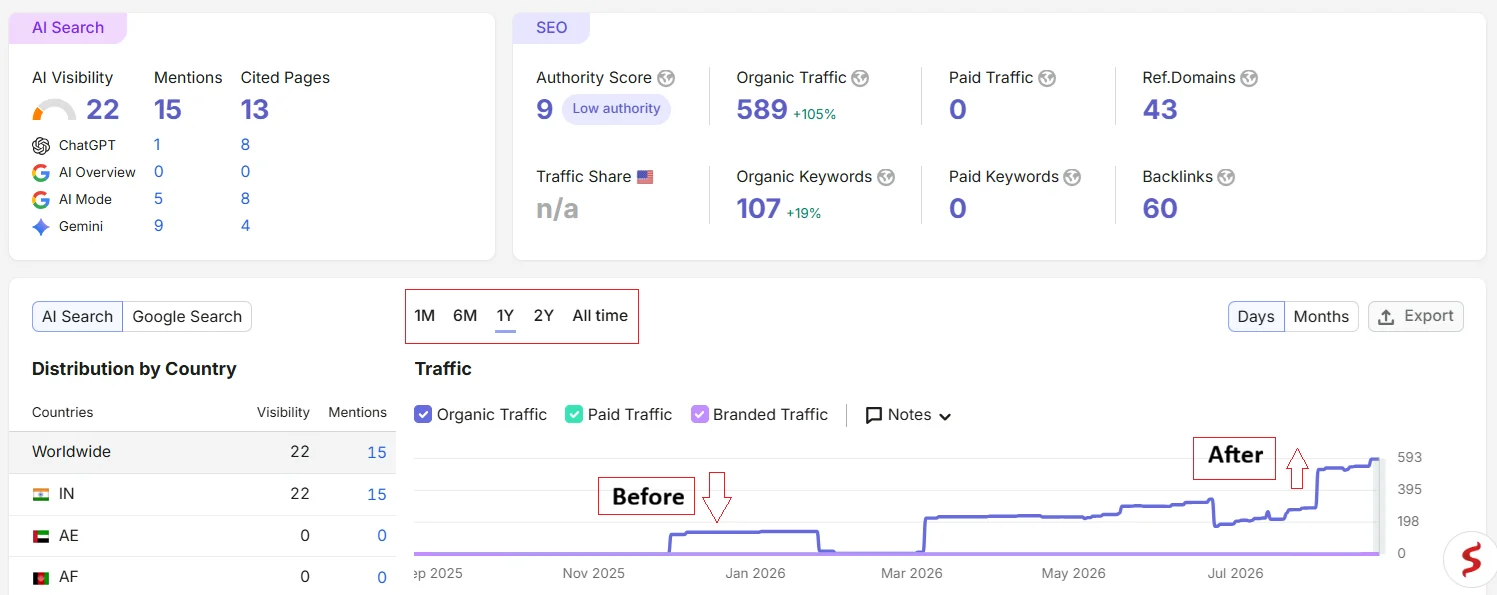This screenshot has height=595, width=1497.
Task: Select the 6M time range
Action: click(465, 316)
